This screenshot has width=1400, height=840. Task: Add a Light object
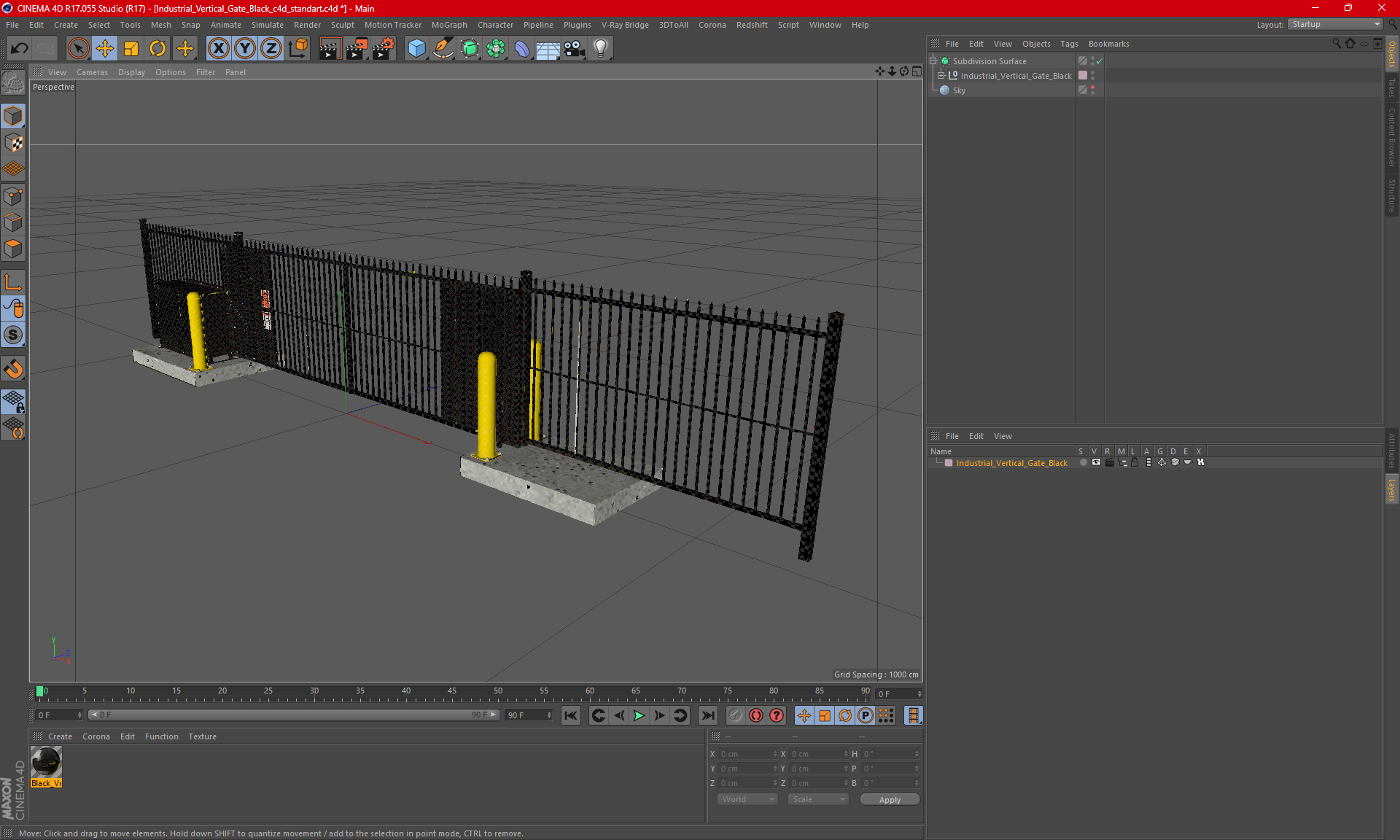(600, 48)
